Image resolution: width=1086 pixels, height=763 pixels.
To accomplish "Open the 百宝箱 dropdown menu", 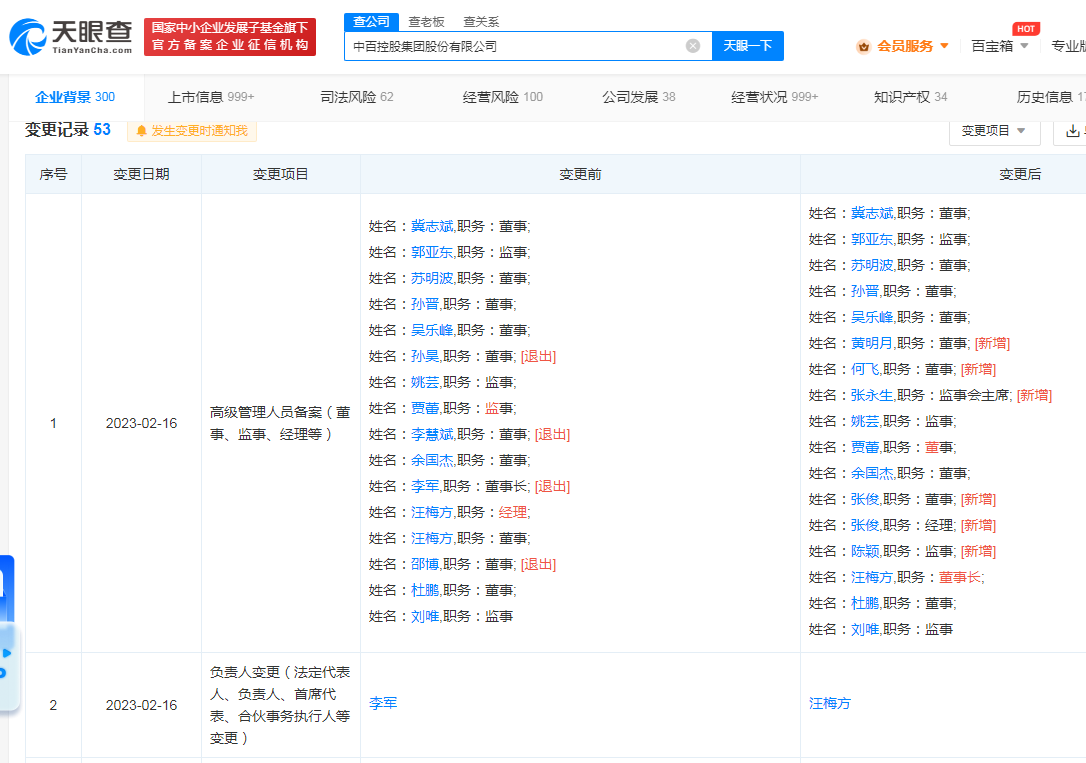I will coord(999,46).
